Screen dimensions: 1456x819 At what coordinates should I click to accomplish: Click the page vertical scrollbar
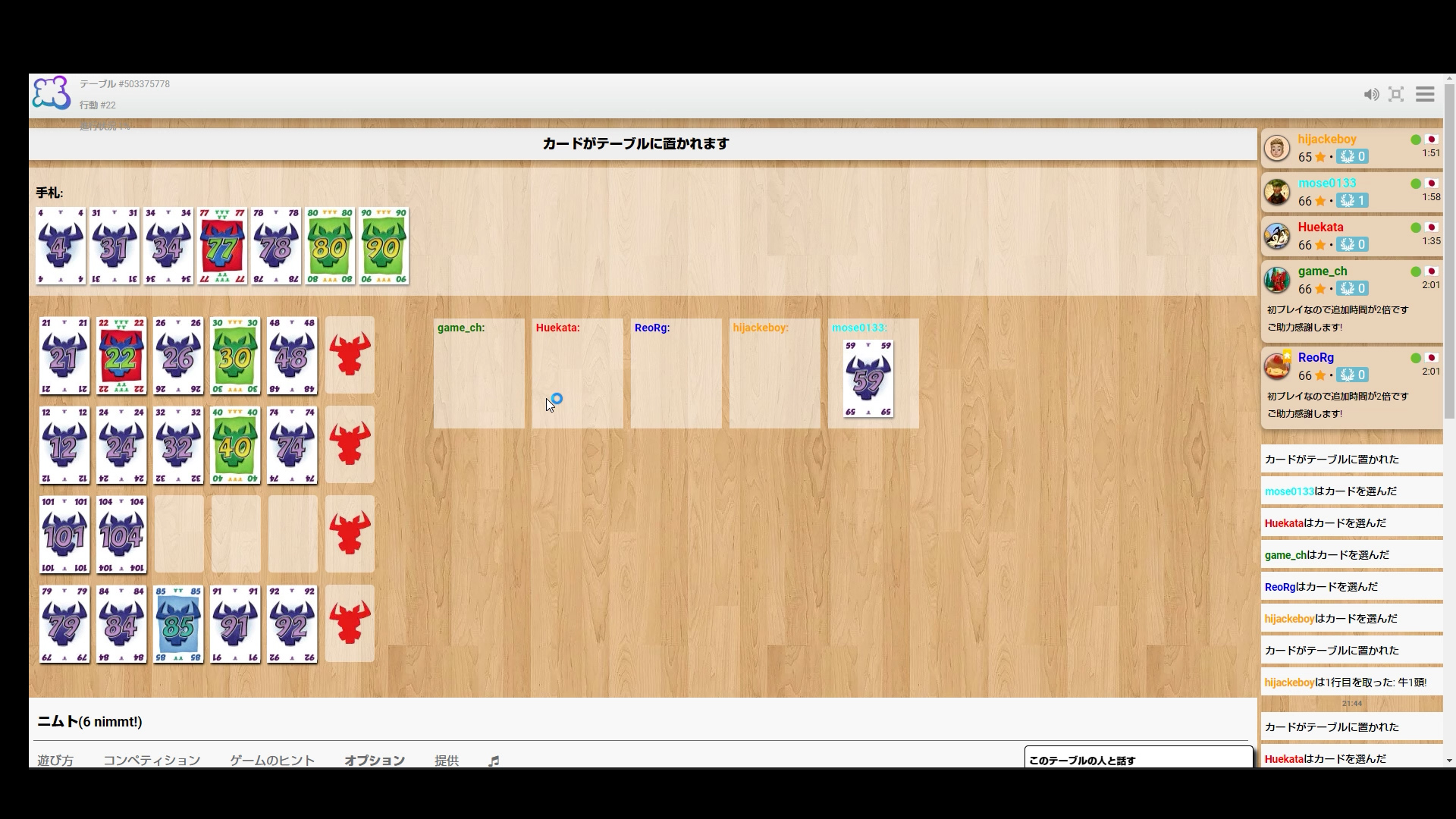point(1449,250)
